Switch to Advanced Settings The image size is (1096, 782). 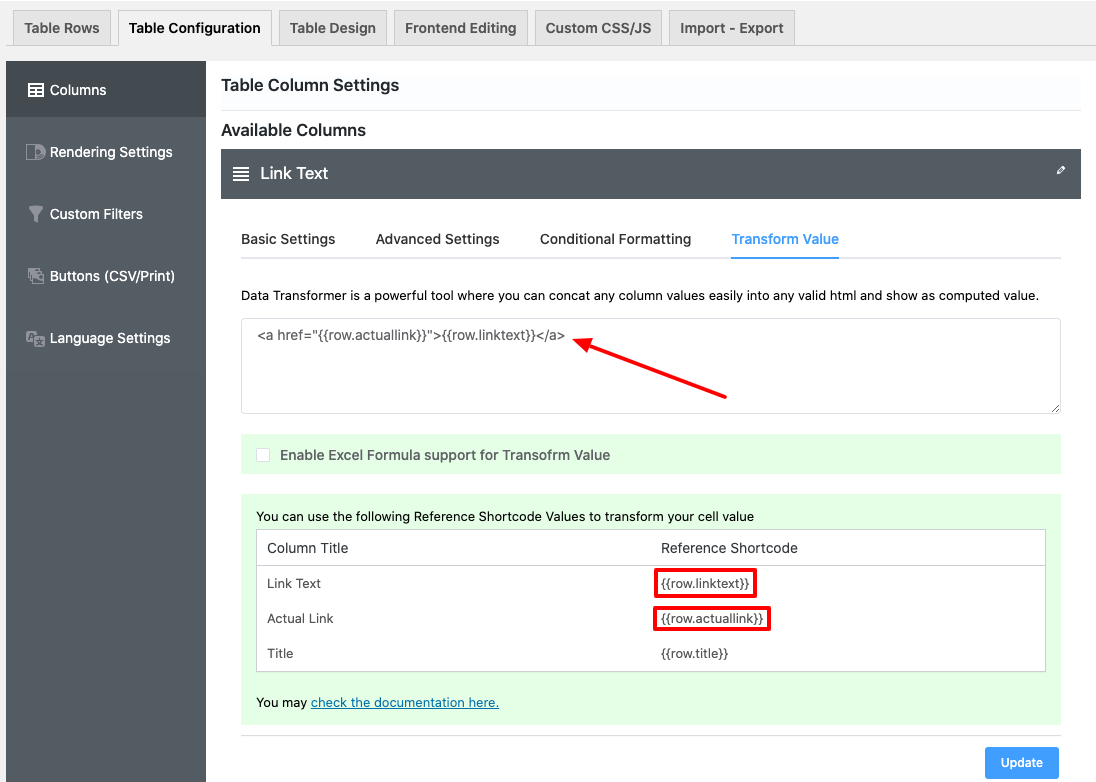(437, 239)
